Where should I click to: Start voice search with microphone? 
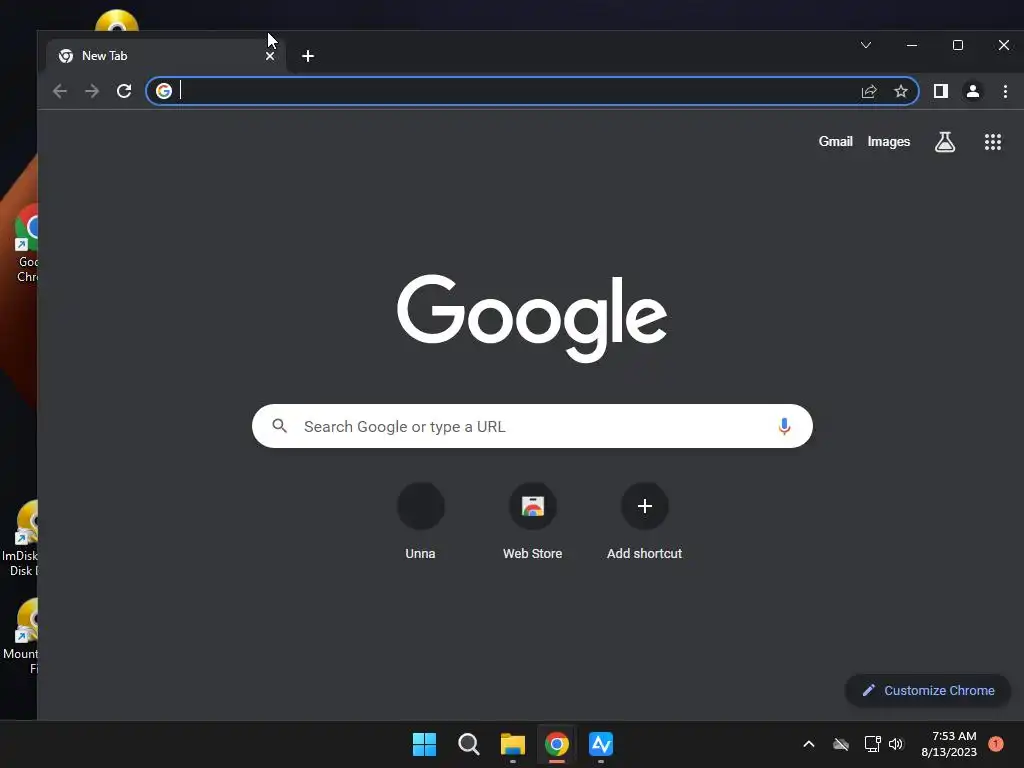tap(784, 426)
